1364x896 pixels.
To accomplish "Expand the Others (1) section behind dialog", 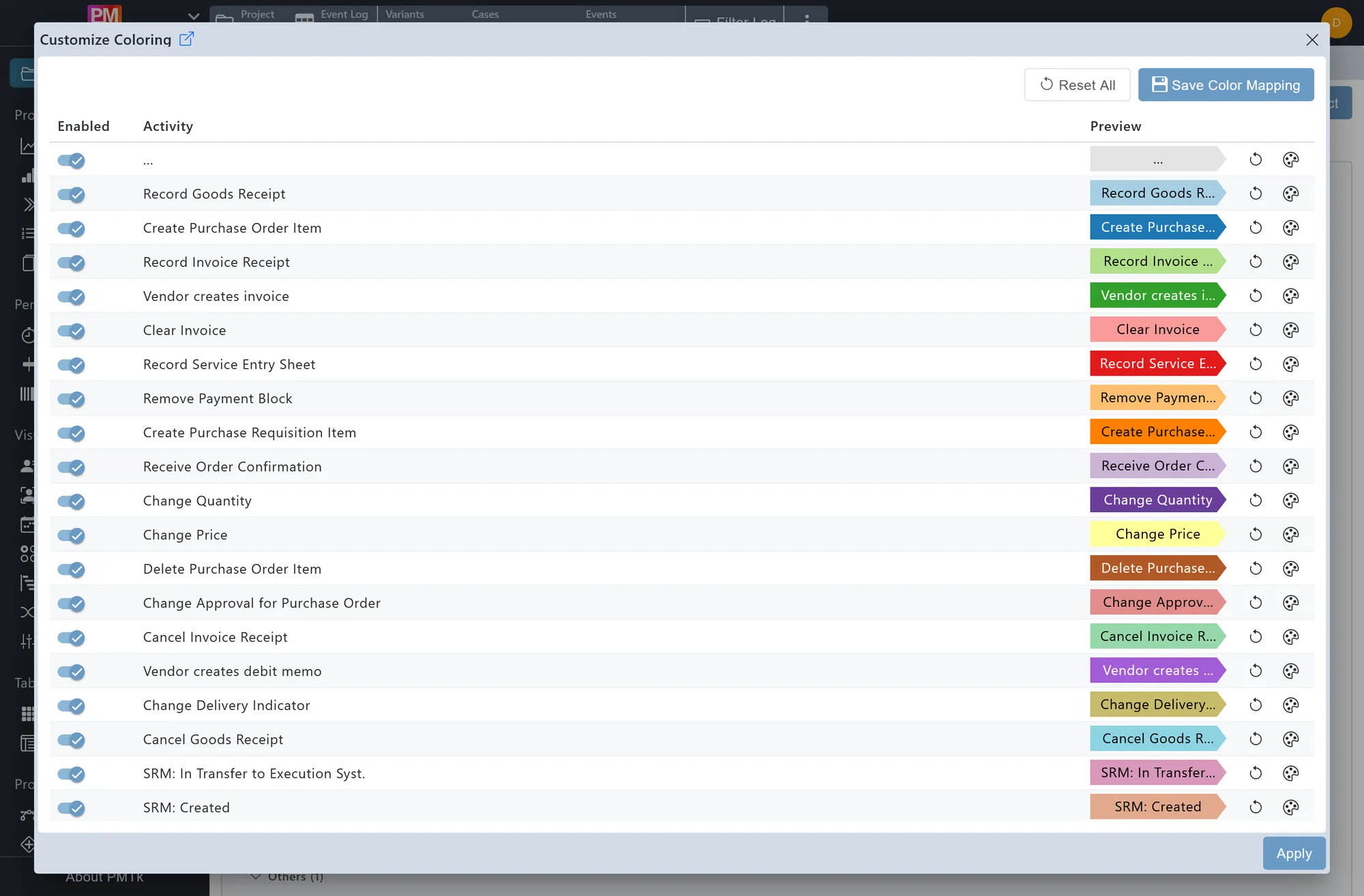I will click(287, 877).
